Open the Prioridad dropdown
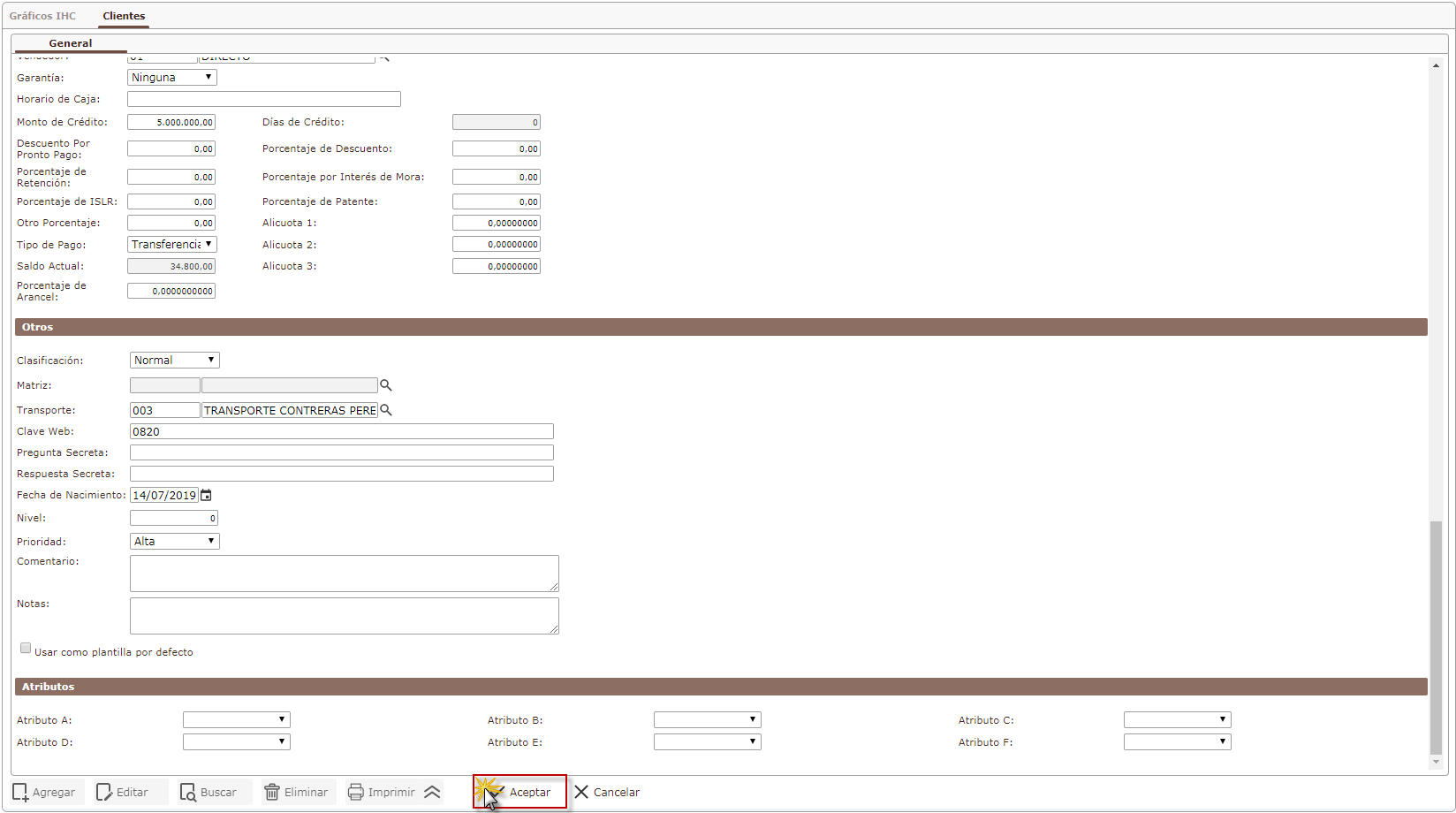 [x=175, y=542]
